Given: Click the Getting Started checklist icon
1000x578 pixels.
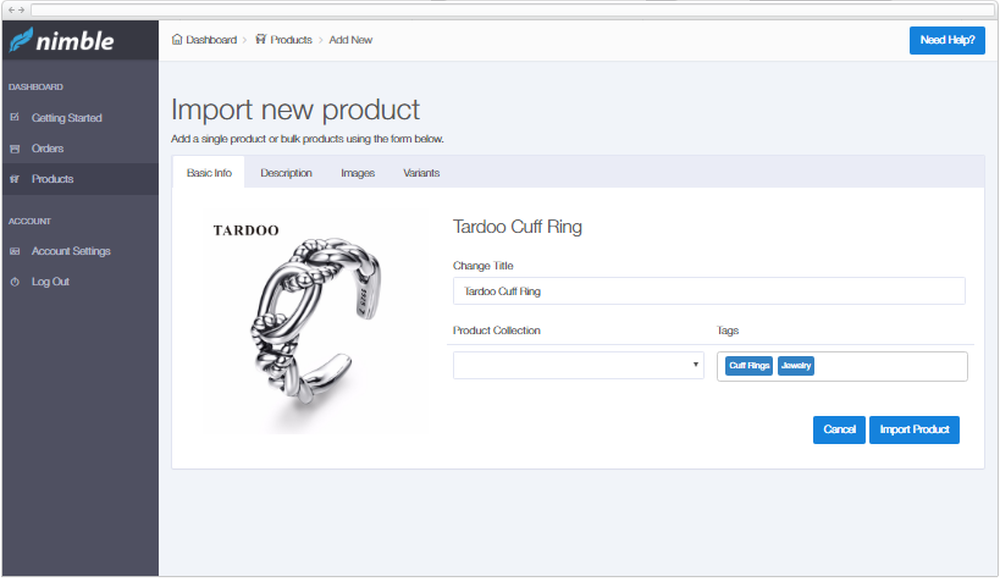Looking at the screenshot, I should click(15, 117).
